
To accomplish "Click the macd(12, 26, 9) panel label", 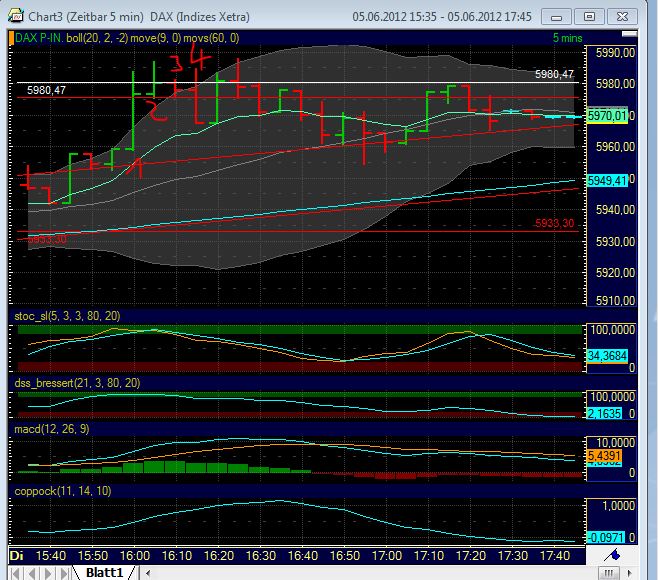I will 52,429.
